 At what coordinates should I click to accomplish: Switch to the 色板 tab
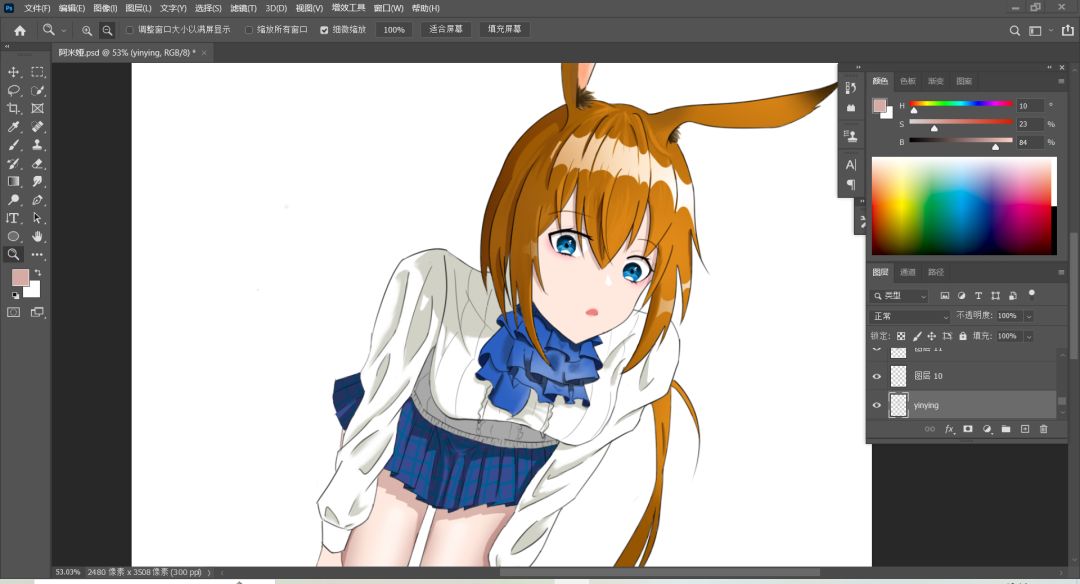(x=908, y=81)
